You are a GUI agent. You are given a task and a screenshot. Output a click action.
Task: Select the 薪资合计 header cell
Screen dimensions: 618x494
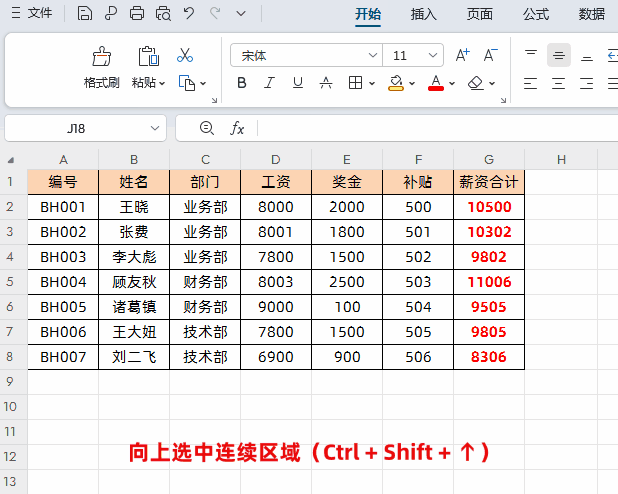(x=489, y=182)
